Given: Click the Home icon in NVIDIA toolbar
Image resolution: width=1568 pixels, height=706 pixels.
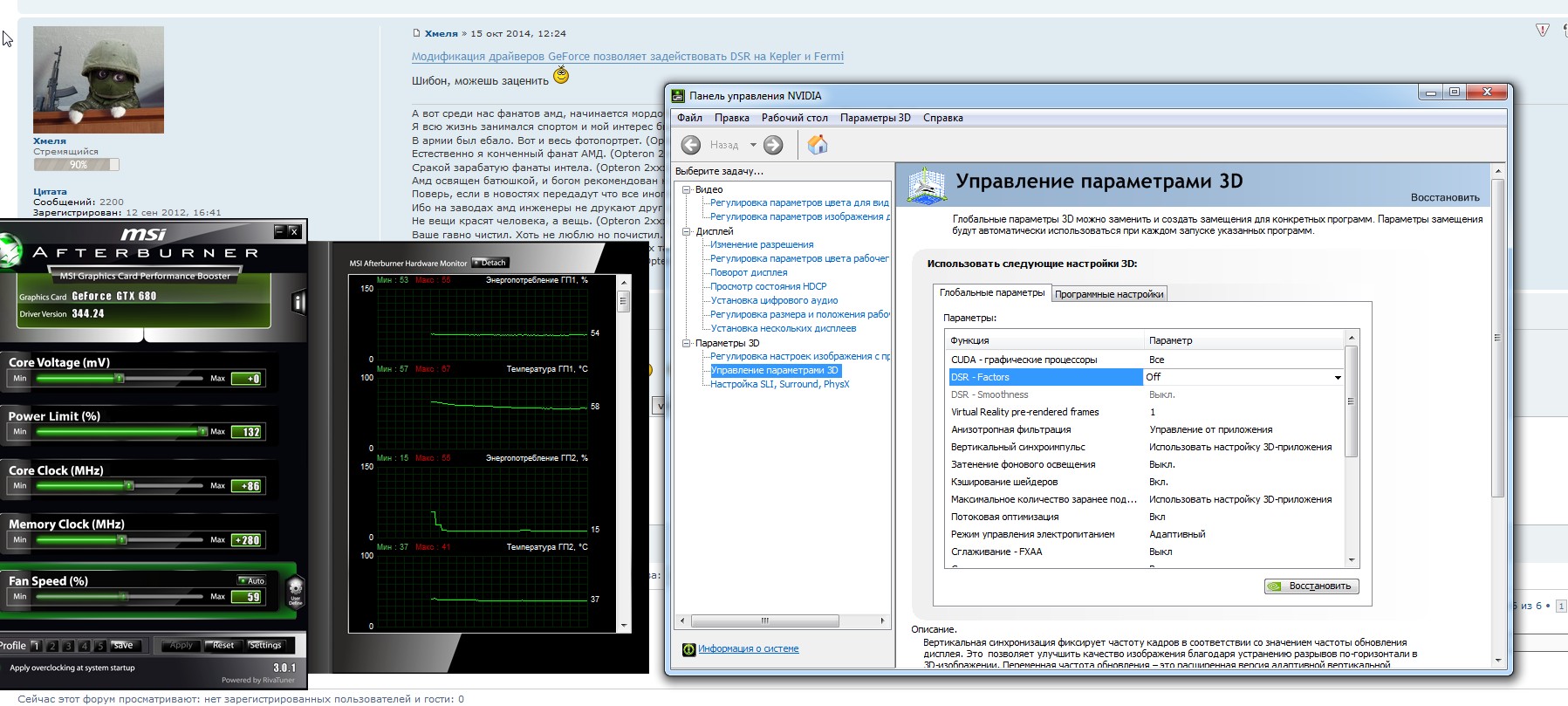Looking at the screenshot, I should pos(818,145).
